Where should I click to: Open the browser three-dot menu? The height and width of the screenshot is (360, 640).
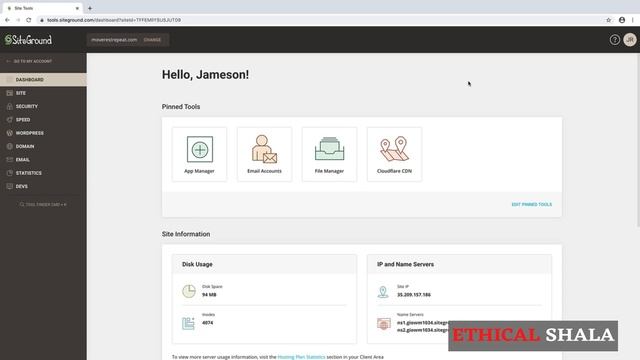(x=633, y=20)
